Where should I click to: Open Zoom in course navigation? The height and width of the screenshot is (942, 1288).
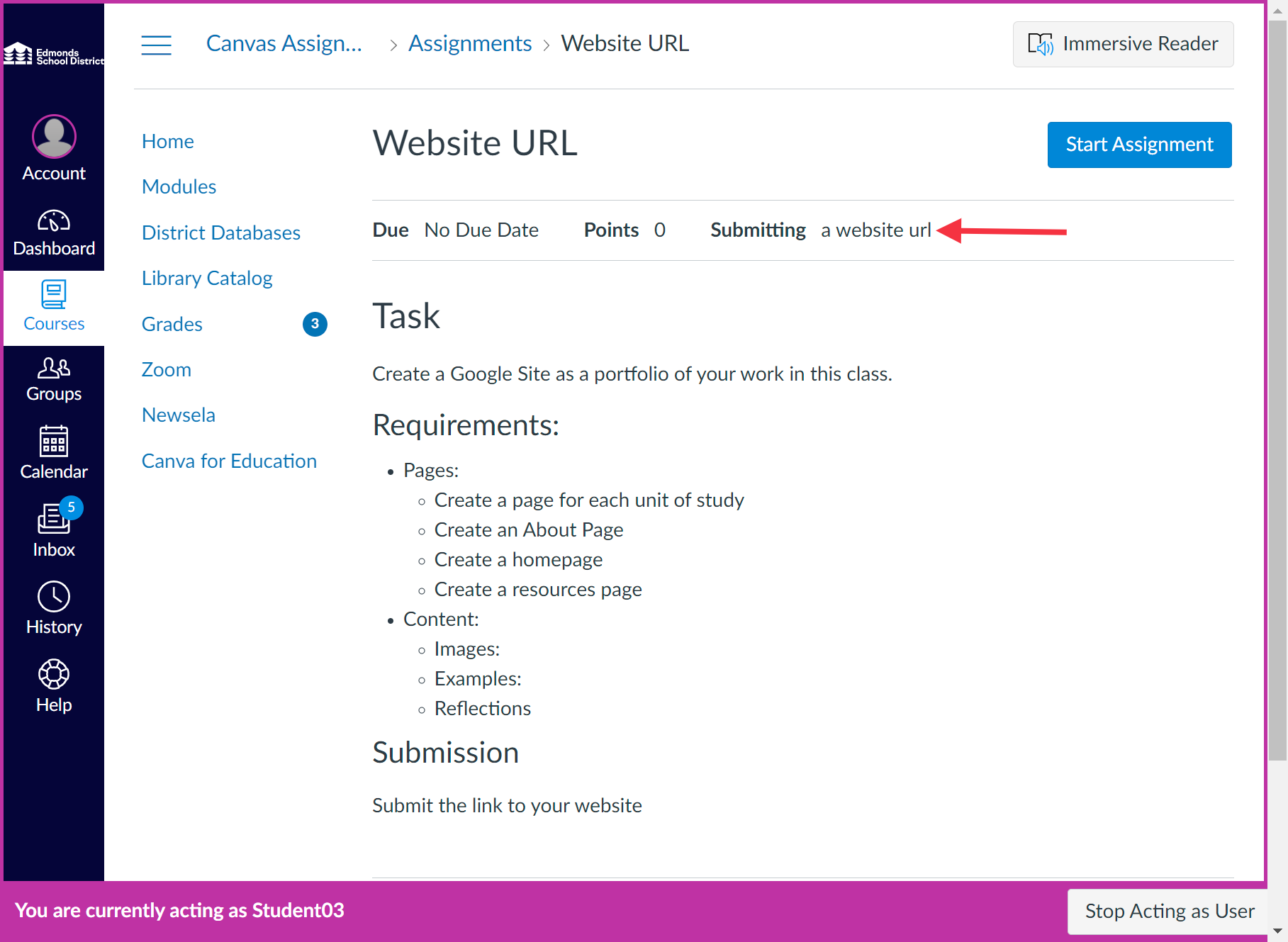167,370
